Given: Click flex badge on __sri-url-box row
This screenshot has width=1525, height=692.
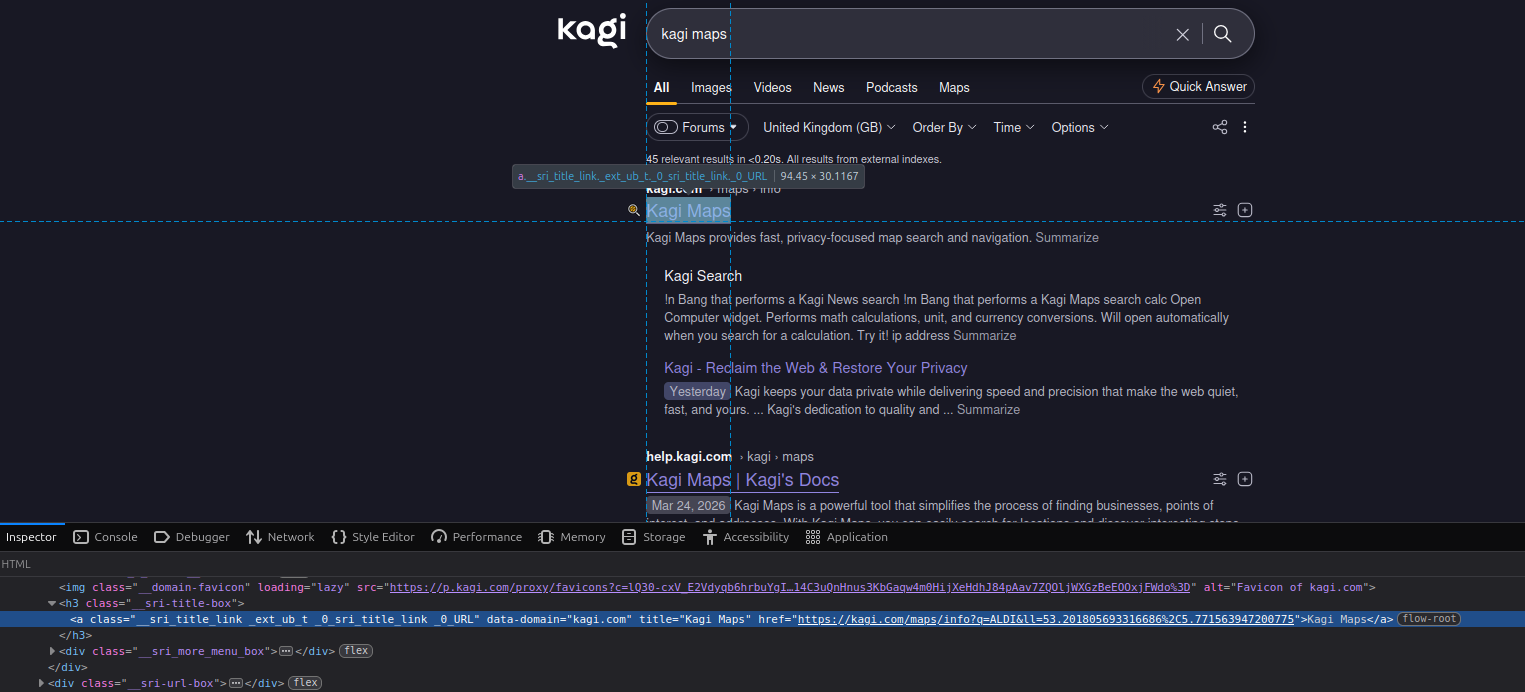Looking at the screenshot, I should pos(305,683).
